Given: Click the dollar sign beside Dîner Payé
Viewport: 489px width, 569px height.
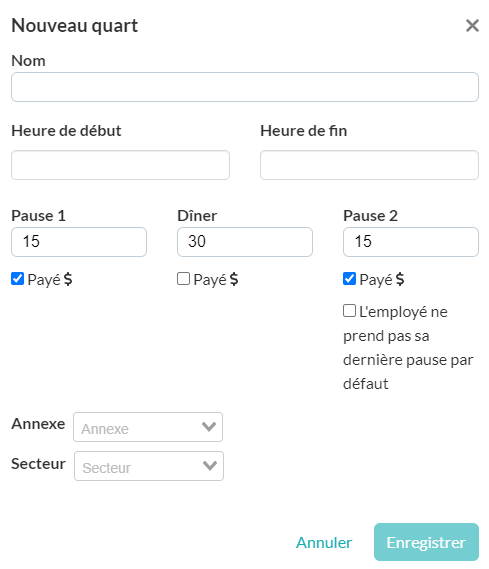Looking at the screenshot, I should point(234,279).
